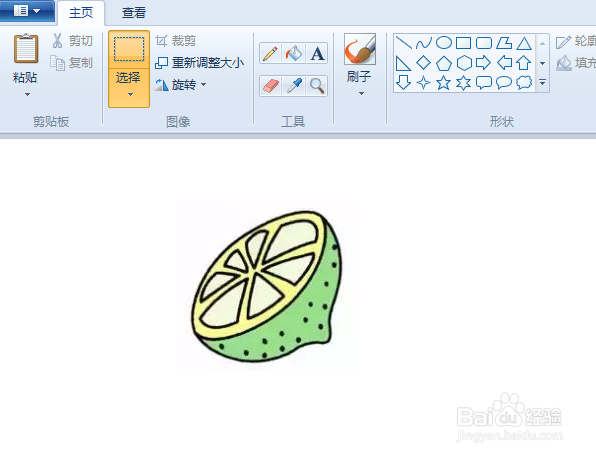Open the Paint file menu button

point(27,11)
